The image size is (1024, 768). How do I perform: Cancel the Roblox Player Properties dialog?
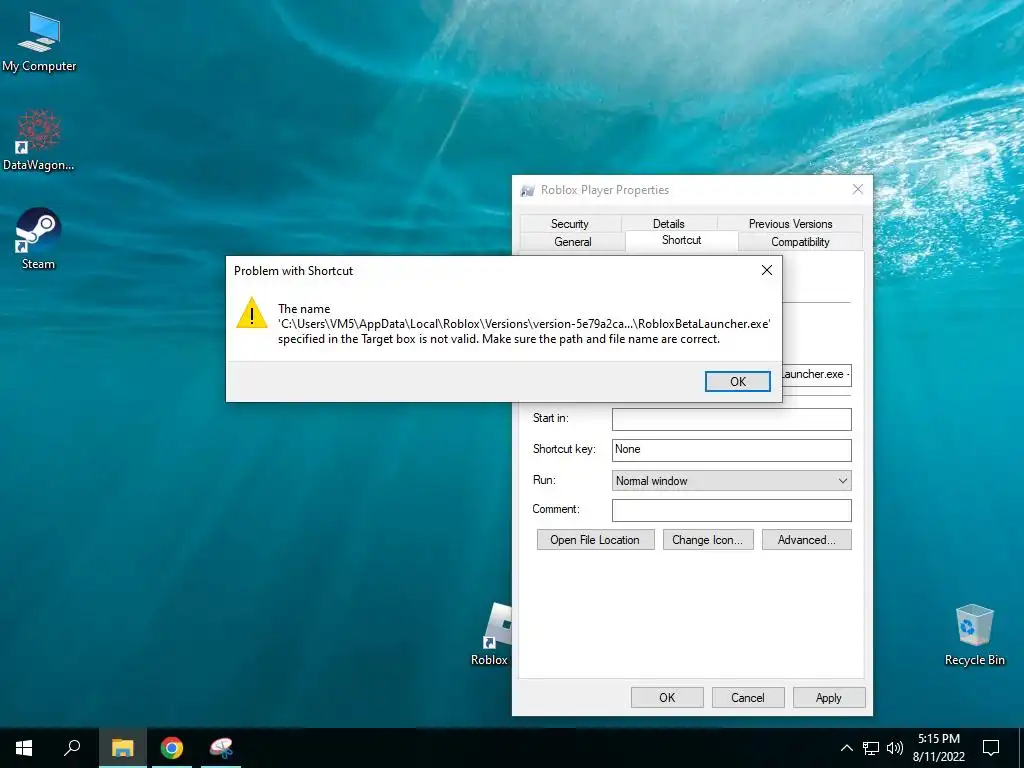[748, 697]
